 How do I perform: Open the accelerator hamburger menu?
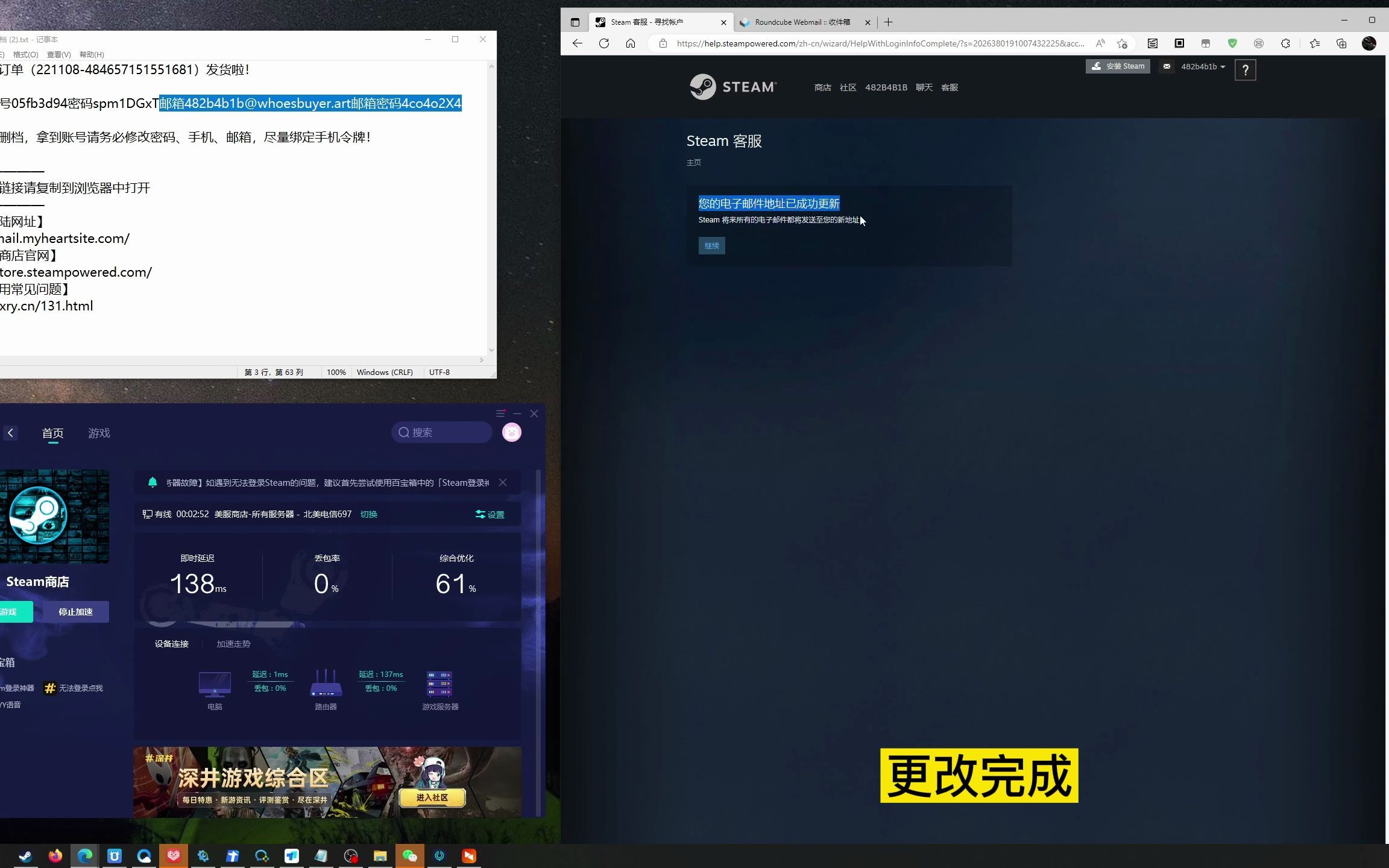click(500, 414)
